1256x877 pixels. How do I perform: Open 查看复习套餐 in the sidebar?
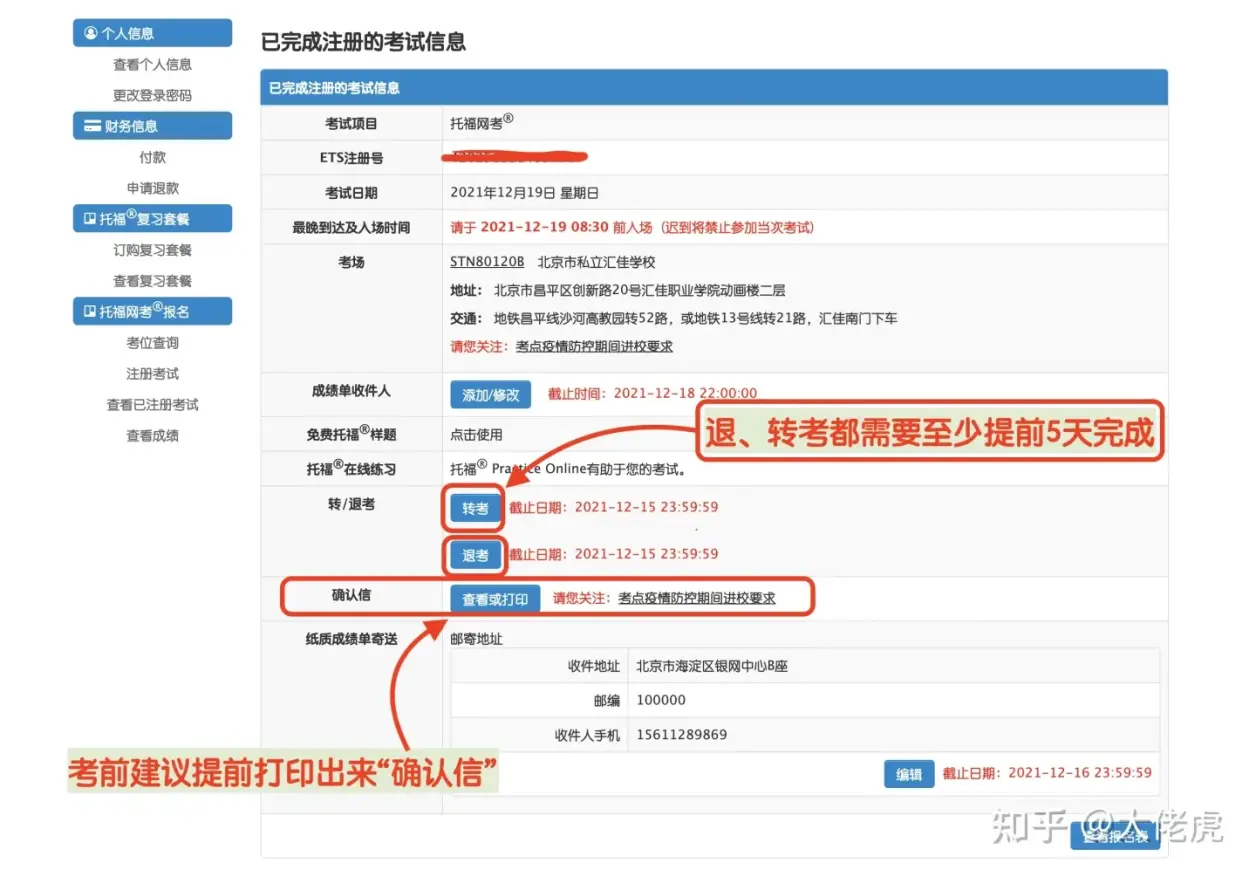point(152,281)
